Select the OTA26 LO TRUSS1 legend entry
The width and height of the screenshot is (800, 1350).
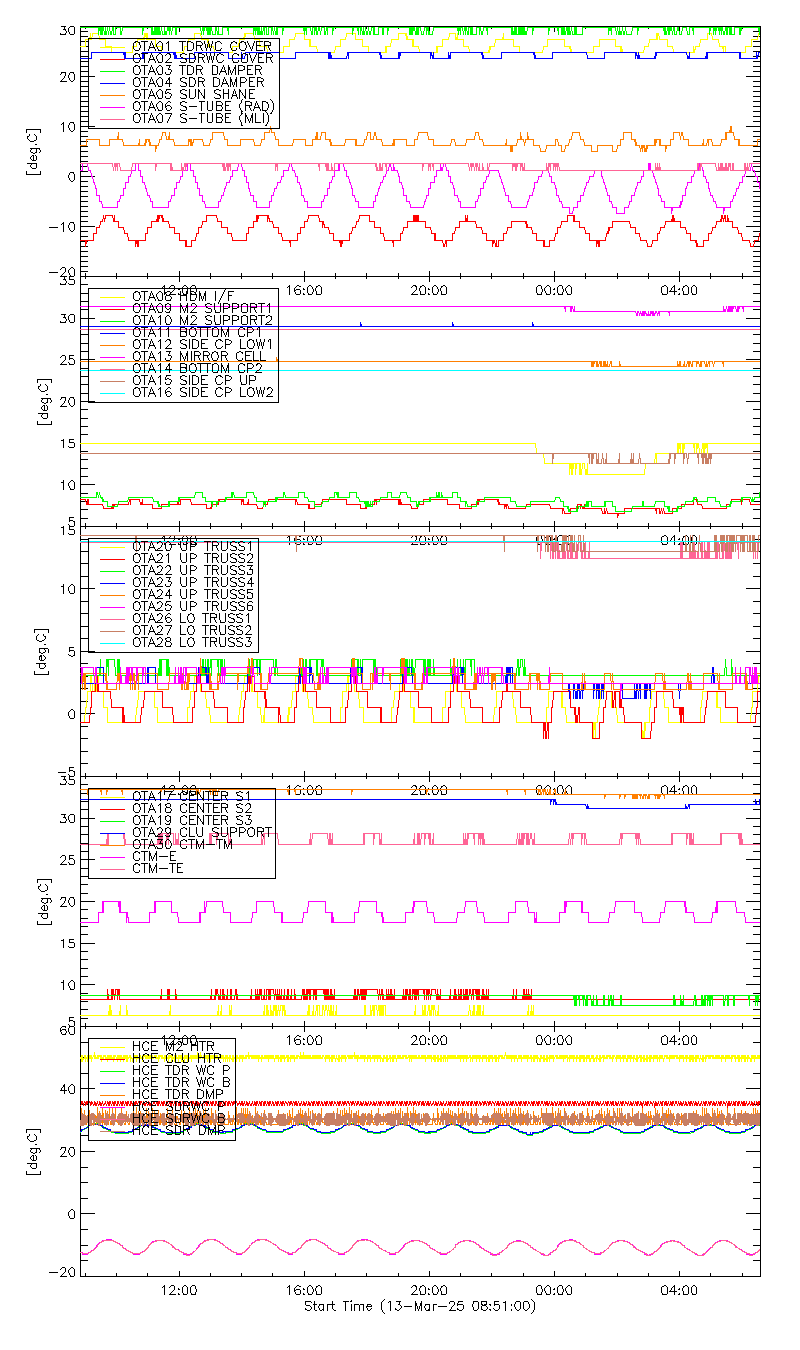click(x=193, y=617)
